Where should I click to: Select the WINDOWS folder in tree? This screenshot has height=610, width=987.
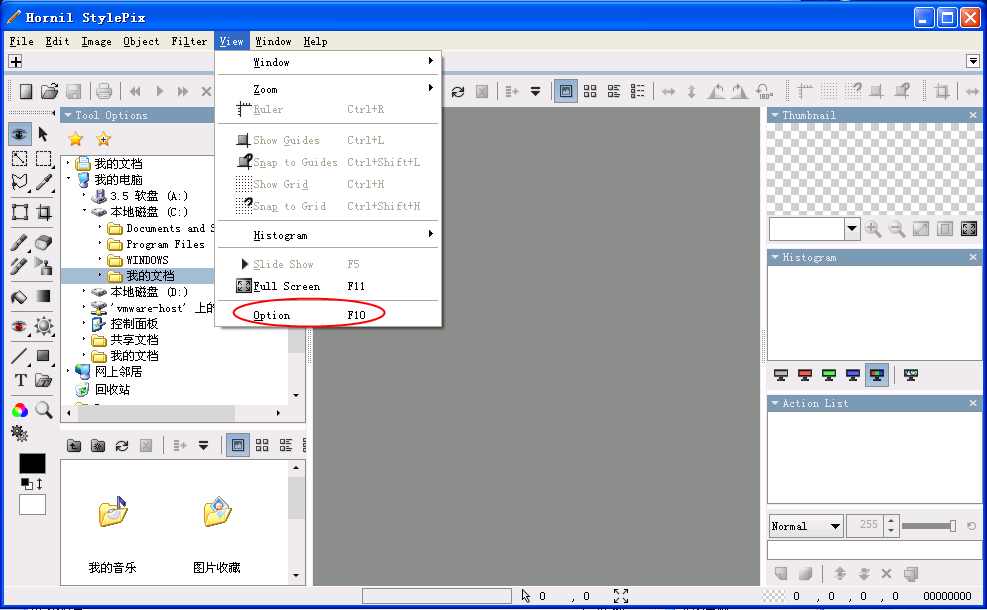pyautogui.click(x=147, y=260)
